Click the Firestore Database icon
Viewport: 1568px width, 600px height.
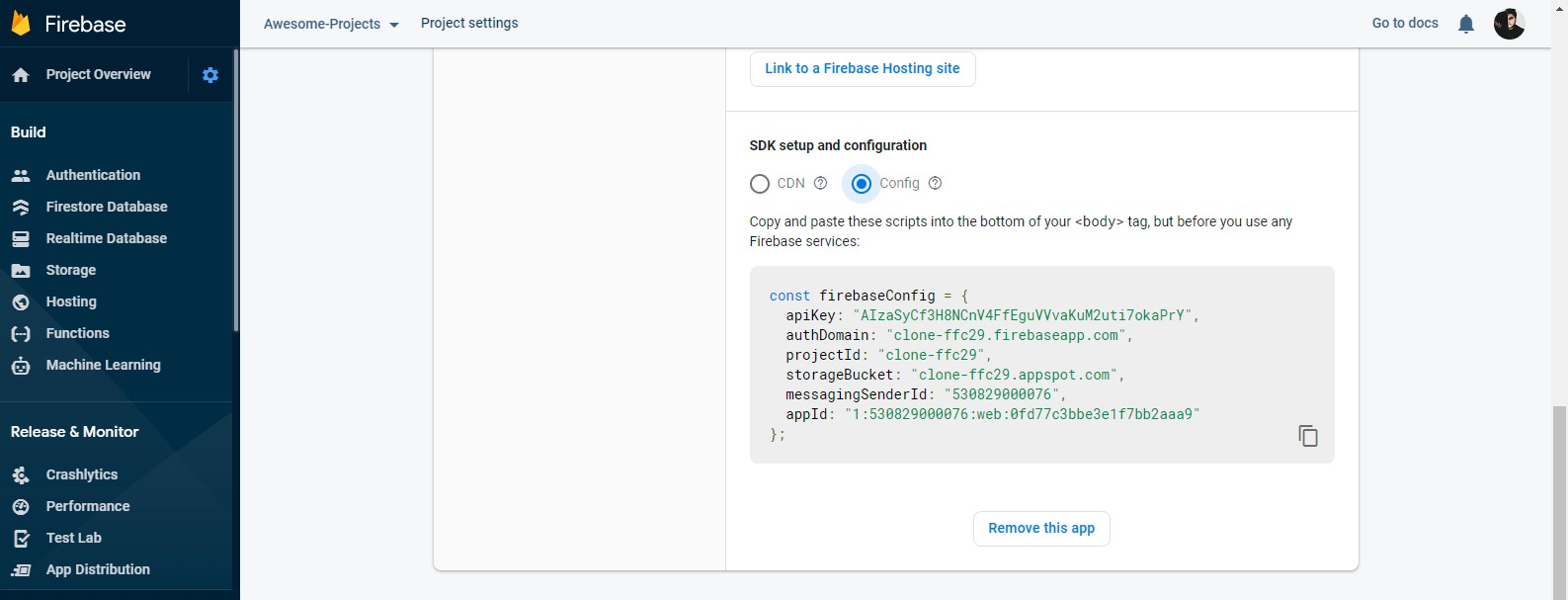(x=21, y=208)
